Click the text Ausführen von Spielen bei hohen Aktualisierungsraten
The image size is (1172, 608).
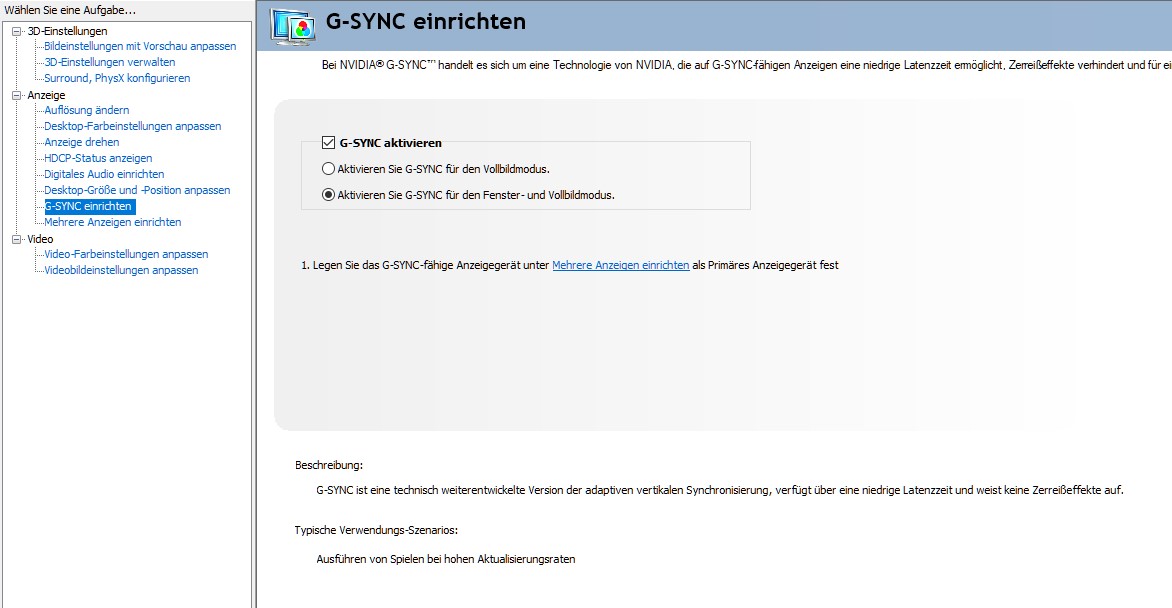[445, 559]
